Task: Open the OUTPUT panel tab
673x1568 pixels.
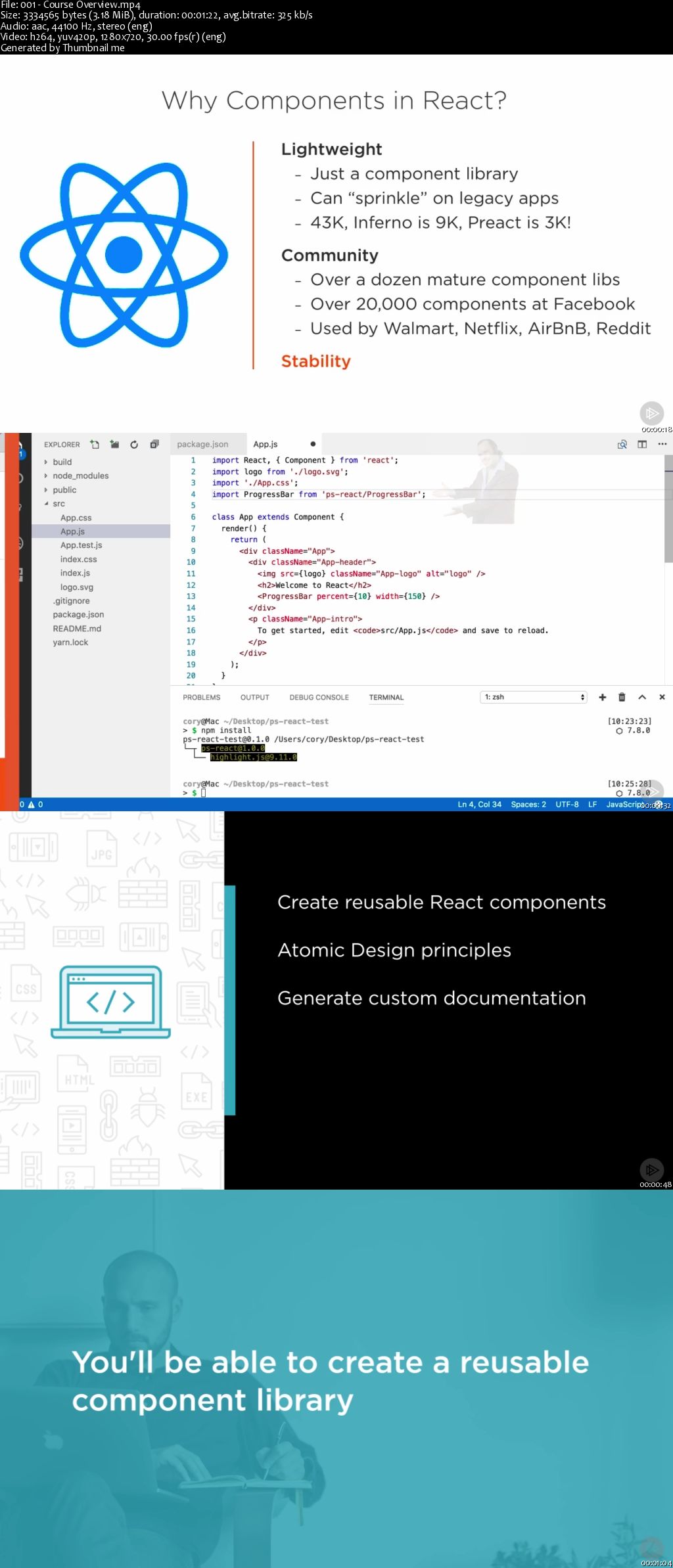Action: (255, 698)
